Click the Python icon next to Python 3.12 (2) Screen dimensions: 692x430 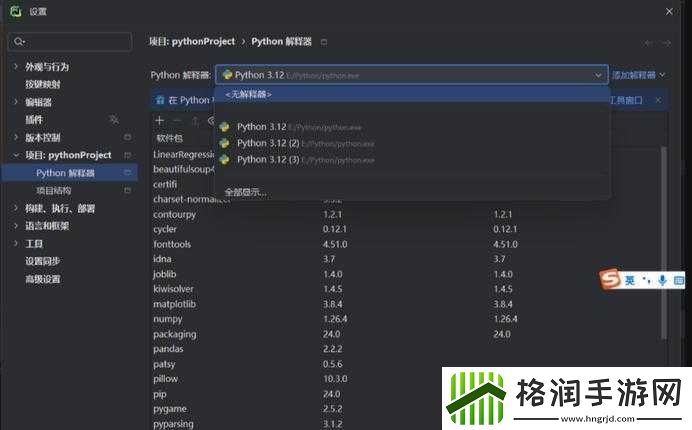point(225,143)
